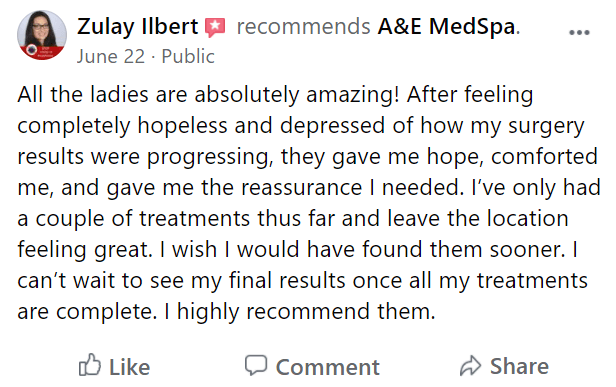Open Zulay Ilbert's profile picture
This screenshot has width=616, height=387.
42,35
